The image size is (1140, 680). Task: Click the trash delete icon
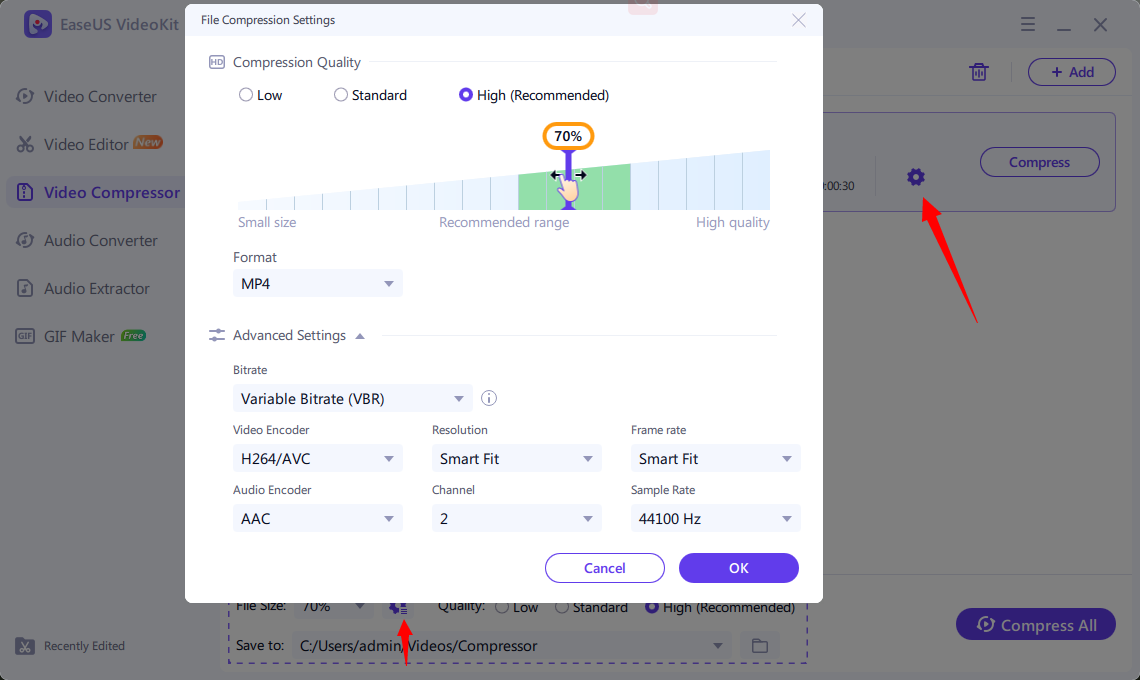click(x=979, y=72)
